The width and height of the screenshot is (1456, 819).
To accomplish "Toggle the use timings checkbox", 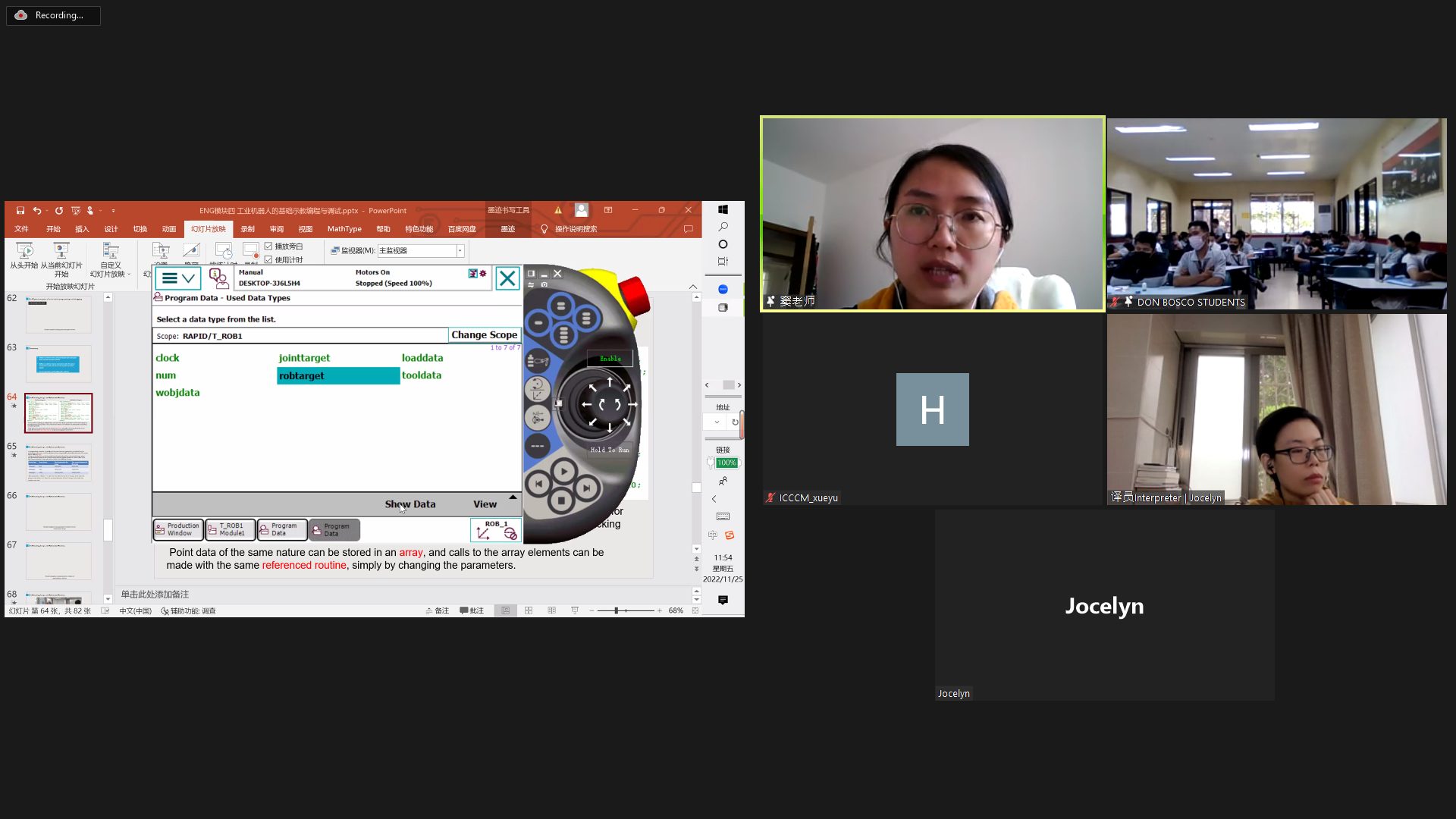I will click(268, 260).
